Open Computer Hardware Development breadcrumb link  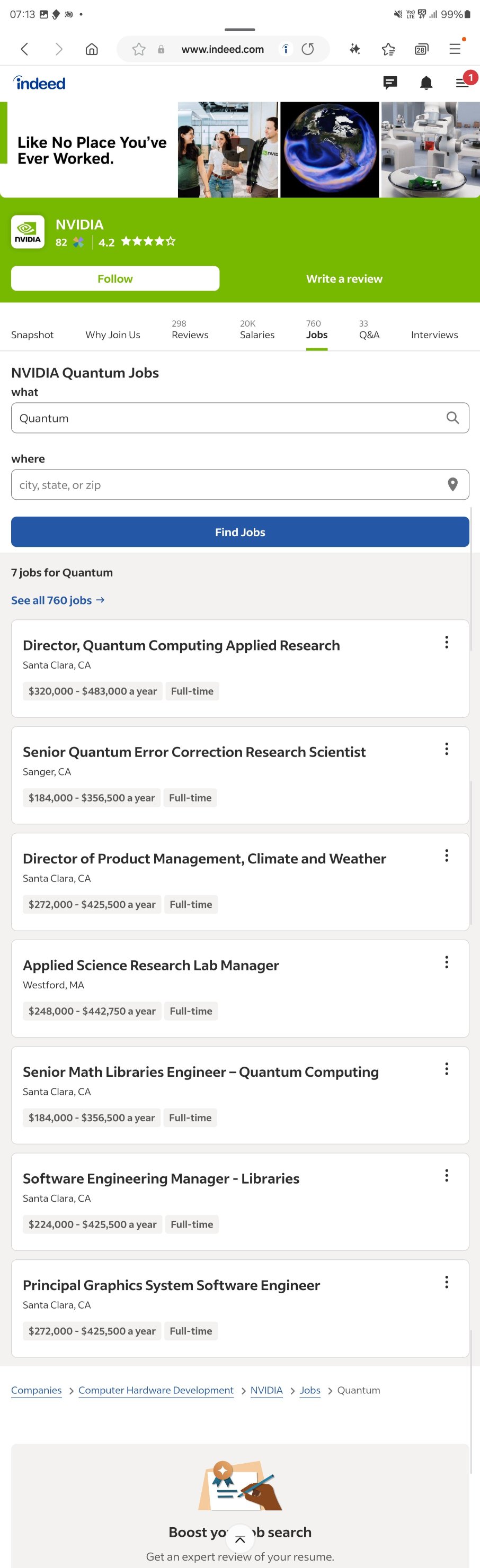(x=156, y=1390)
